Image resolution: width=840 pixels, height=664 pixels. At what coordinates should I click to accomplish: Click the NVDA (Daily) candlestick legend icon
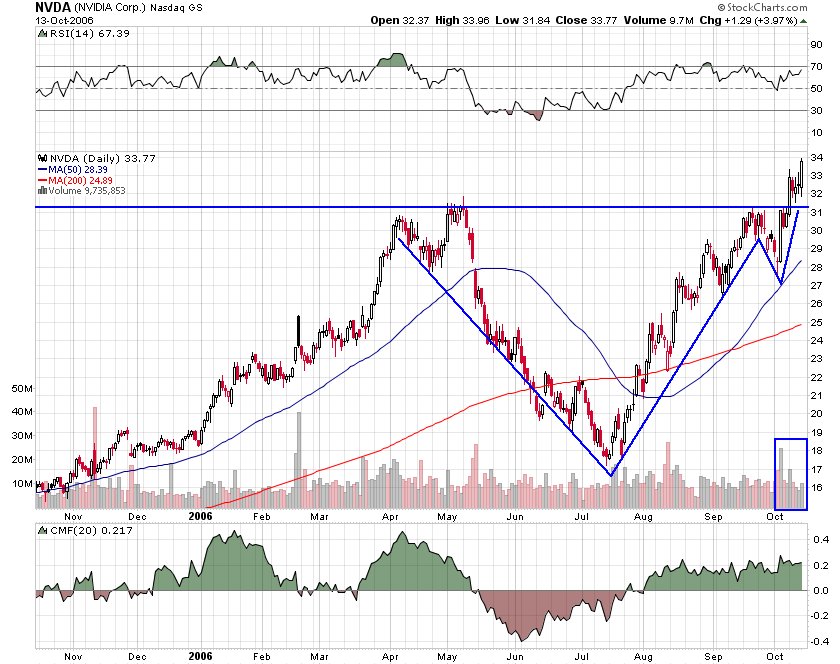[x=42, y=158]
